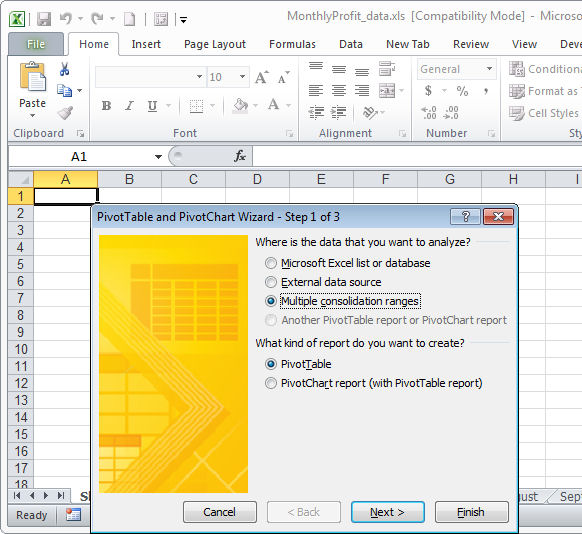Expand the Copy dropdown arrow

79,91
